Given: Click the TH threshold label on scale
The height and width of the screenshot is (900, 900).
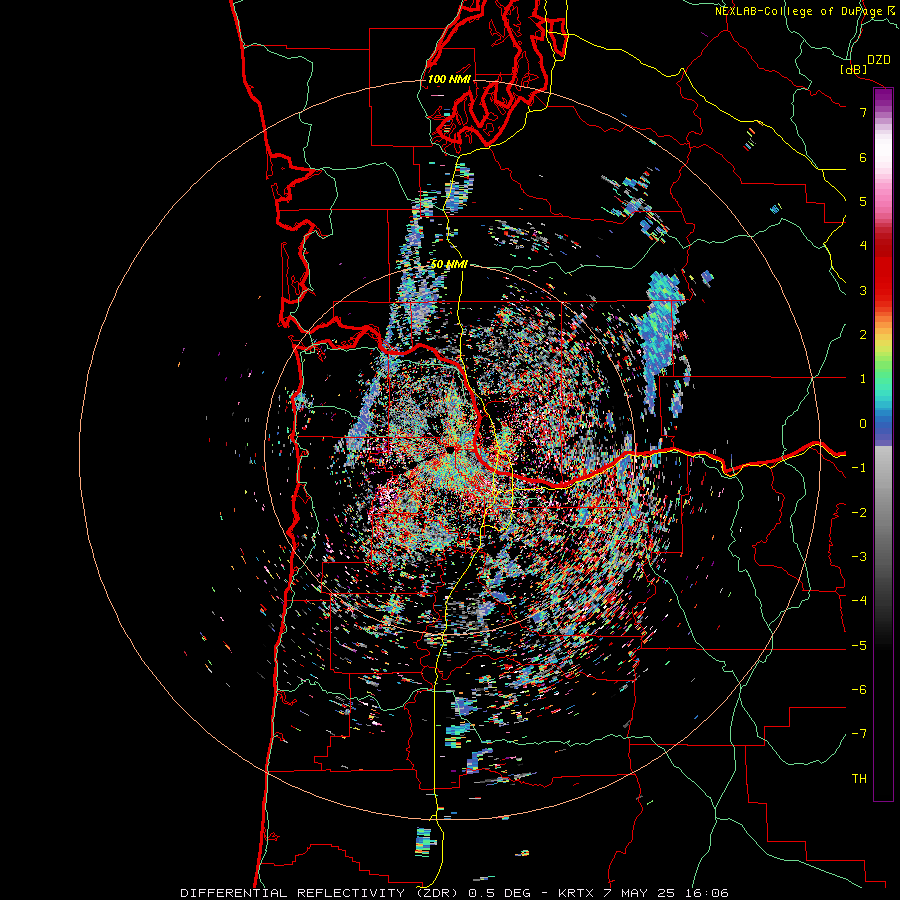Looking at the screenshot, I should tap(859, 779).
